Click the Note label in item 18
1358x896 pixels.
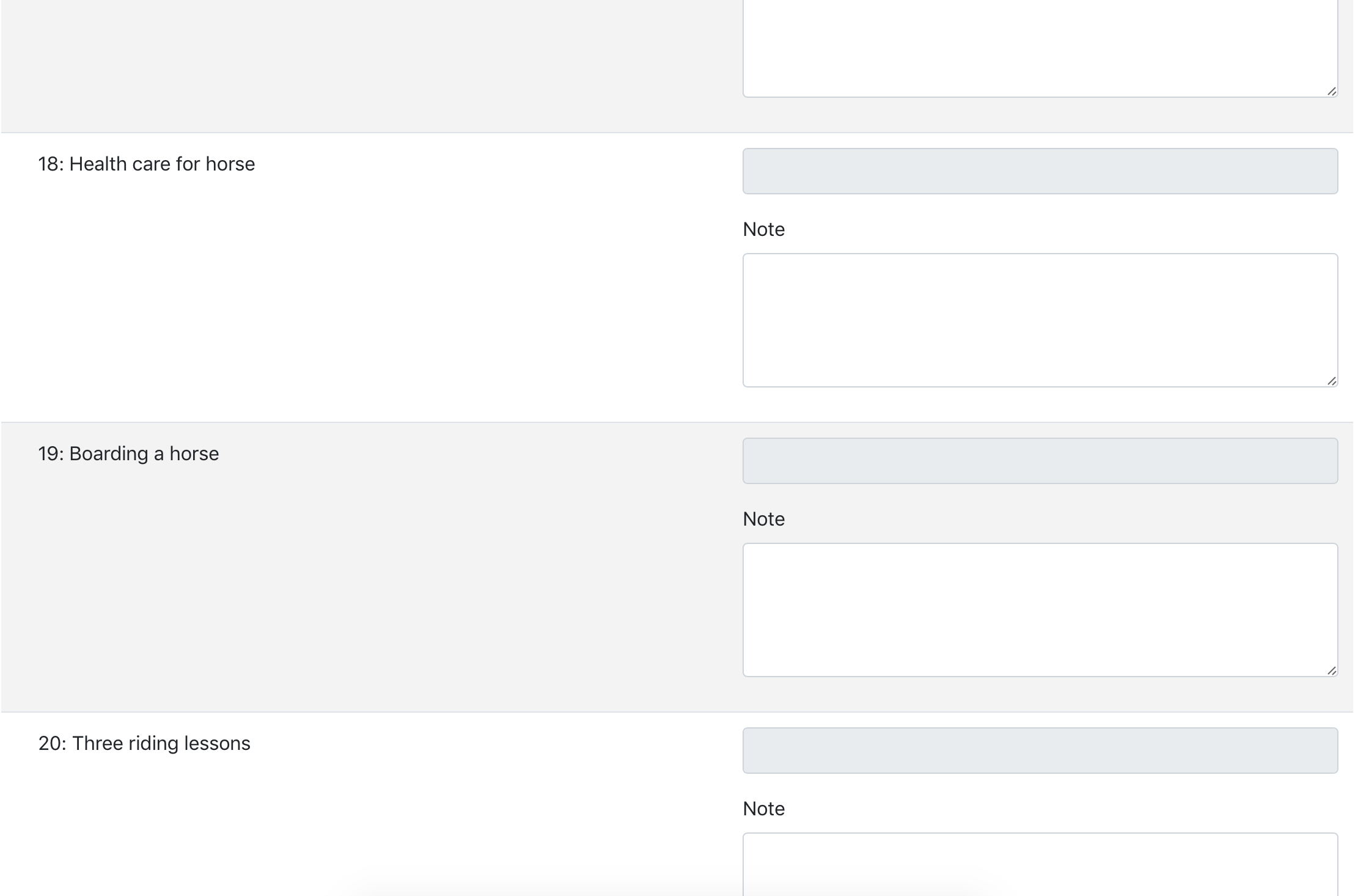(x=763, y=229)
